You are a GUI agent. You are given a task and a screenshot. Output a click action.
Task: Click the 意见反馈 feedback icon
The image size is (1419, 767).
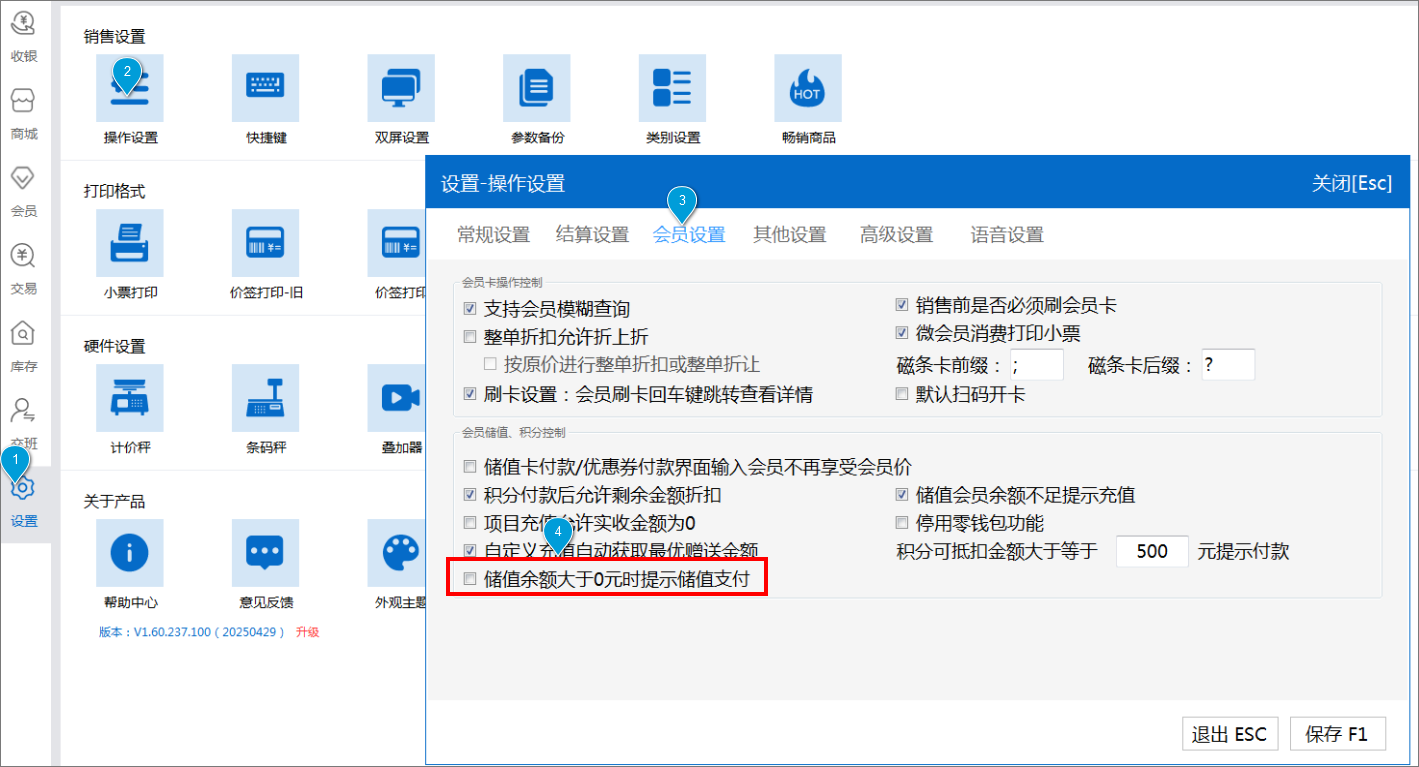click(265, 554)
